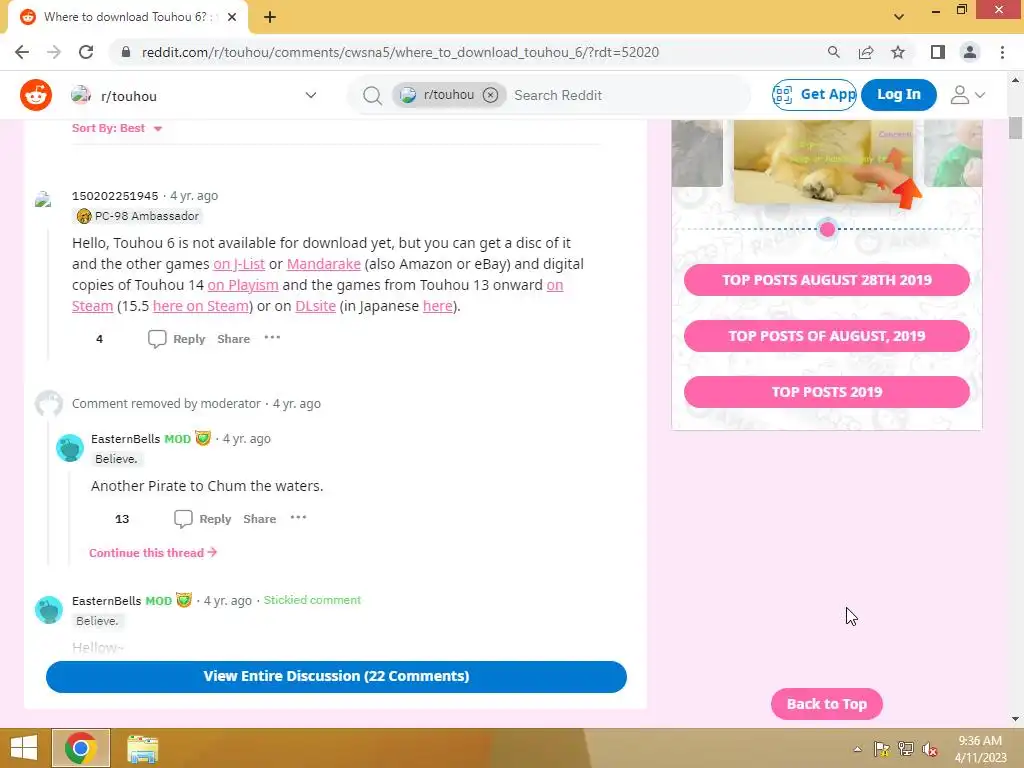Share 150202251945's comment
The width and height of the screenshot is (1024, 768).
click(233, 339)
